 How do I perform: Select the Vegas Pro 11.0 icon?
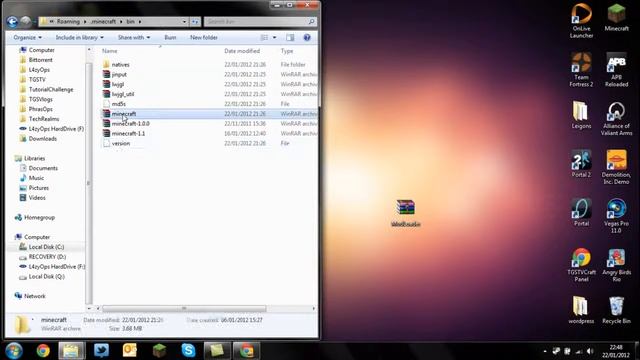click(x=616, y=216)
